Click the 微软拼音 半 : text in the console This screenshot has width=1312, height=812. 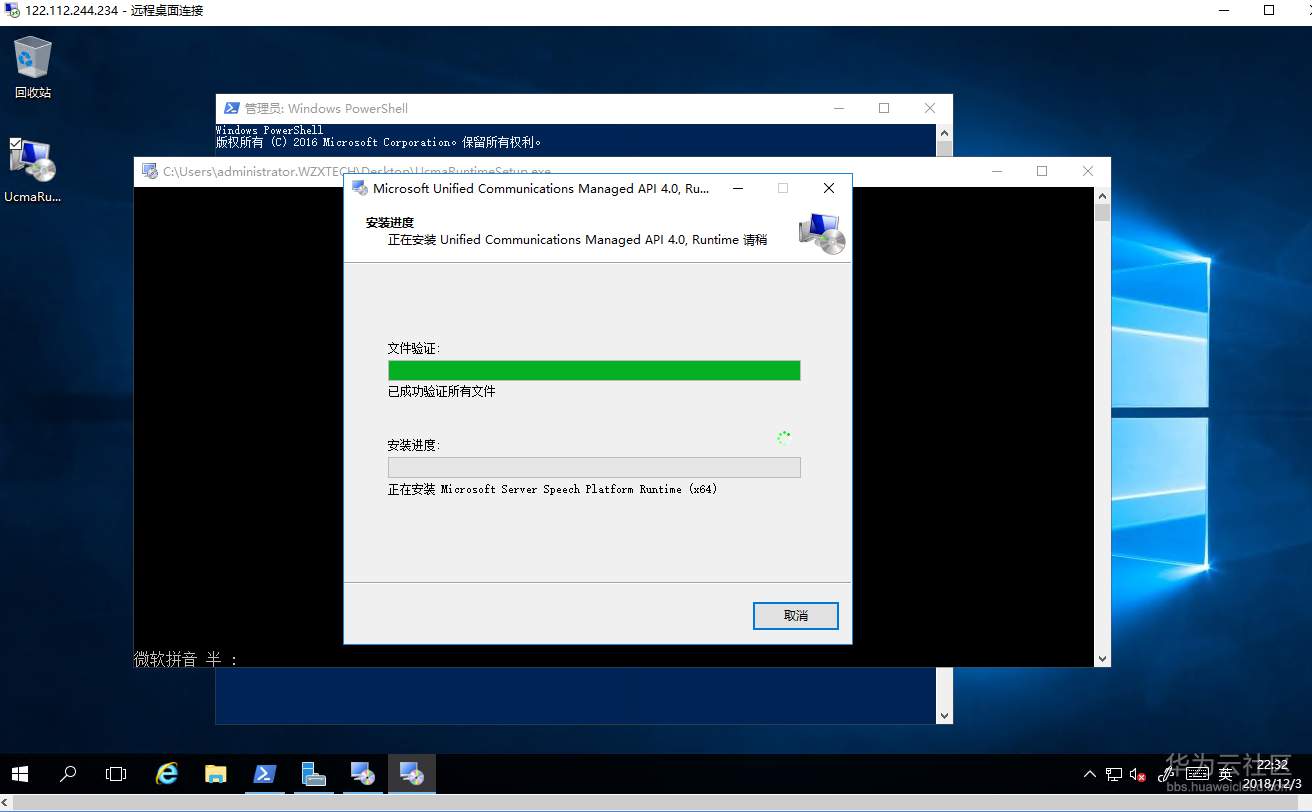[x=187, y=659]
